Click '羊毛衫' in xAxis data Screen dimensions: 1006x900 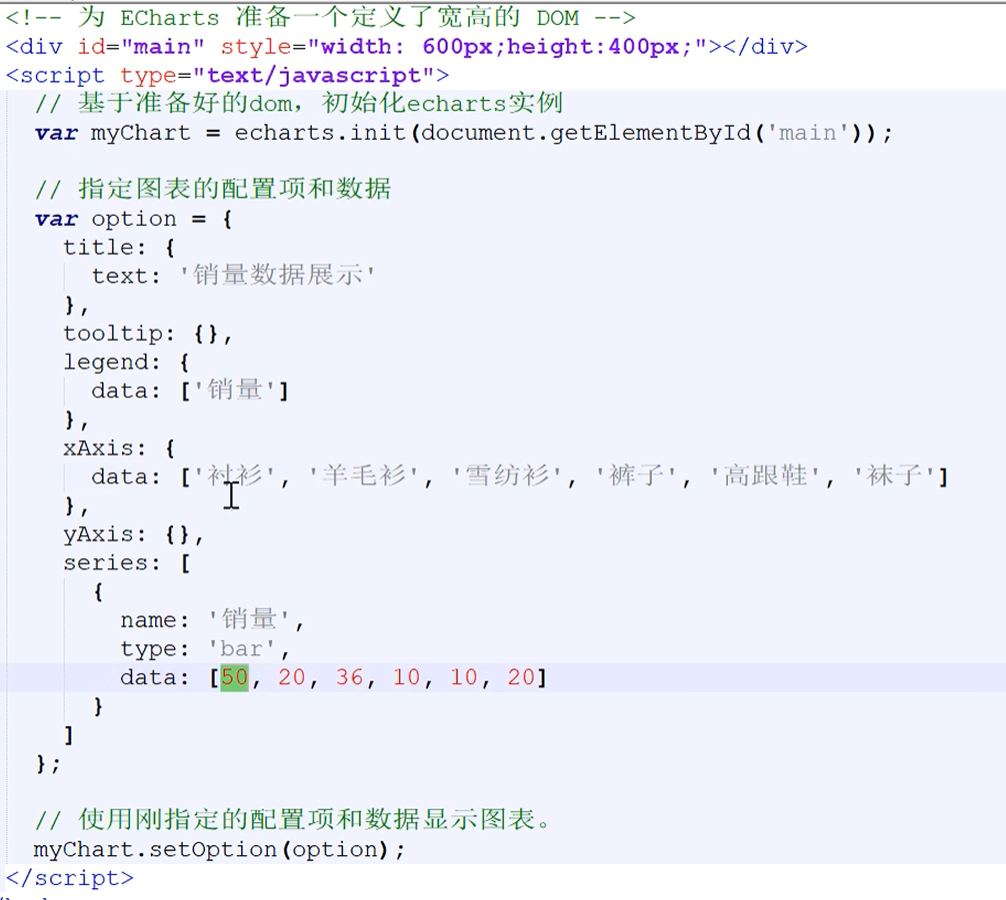click(364, 476)
